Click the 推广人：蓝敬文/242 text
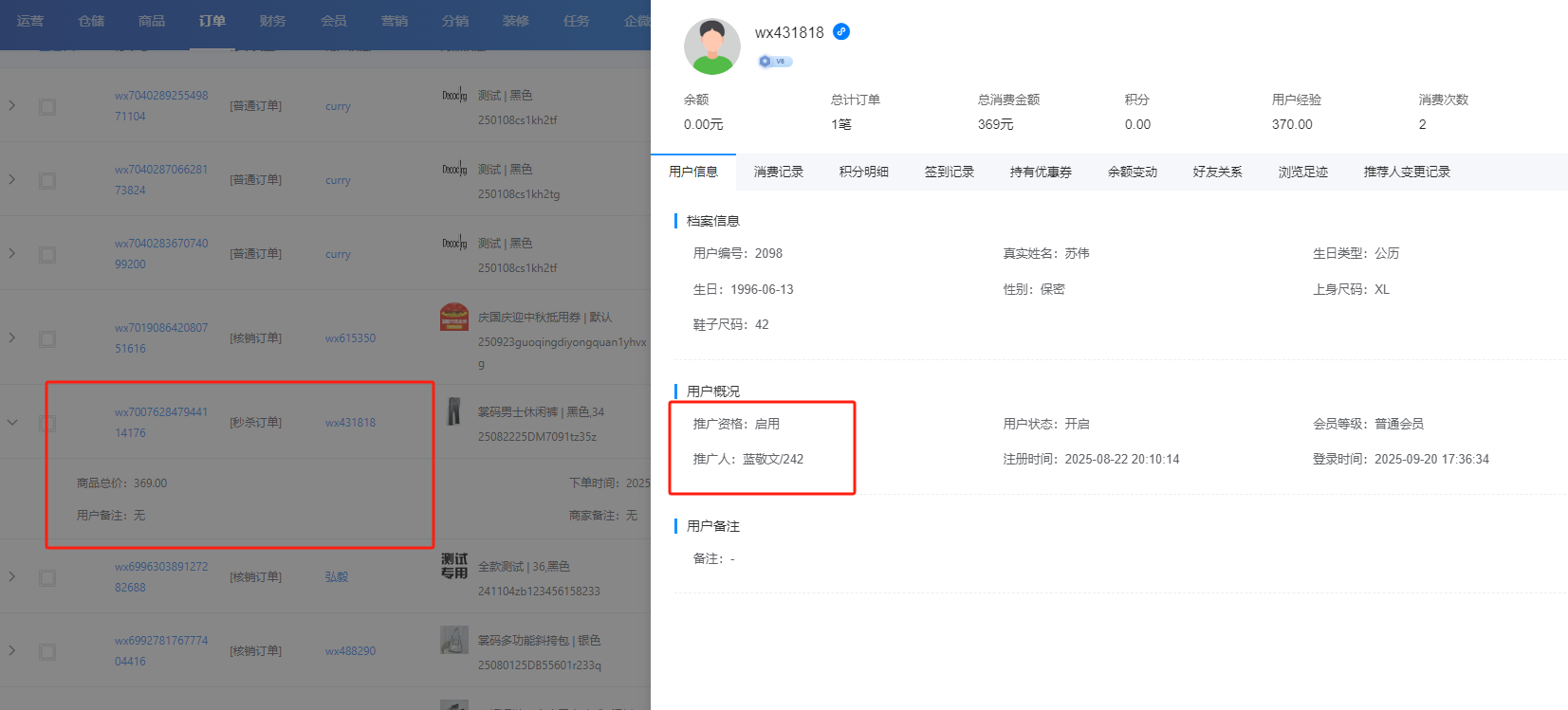Viewport: 1568px width, 710px height. tap(748, 459)
